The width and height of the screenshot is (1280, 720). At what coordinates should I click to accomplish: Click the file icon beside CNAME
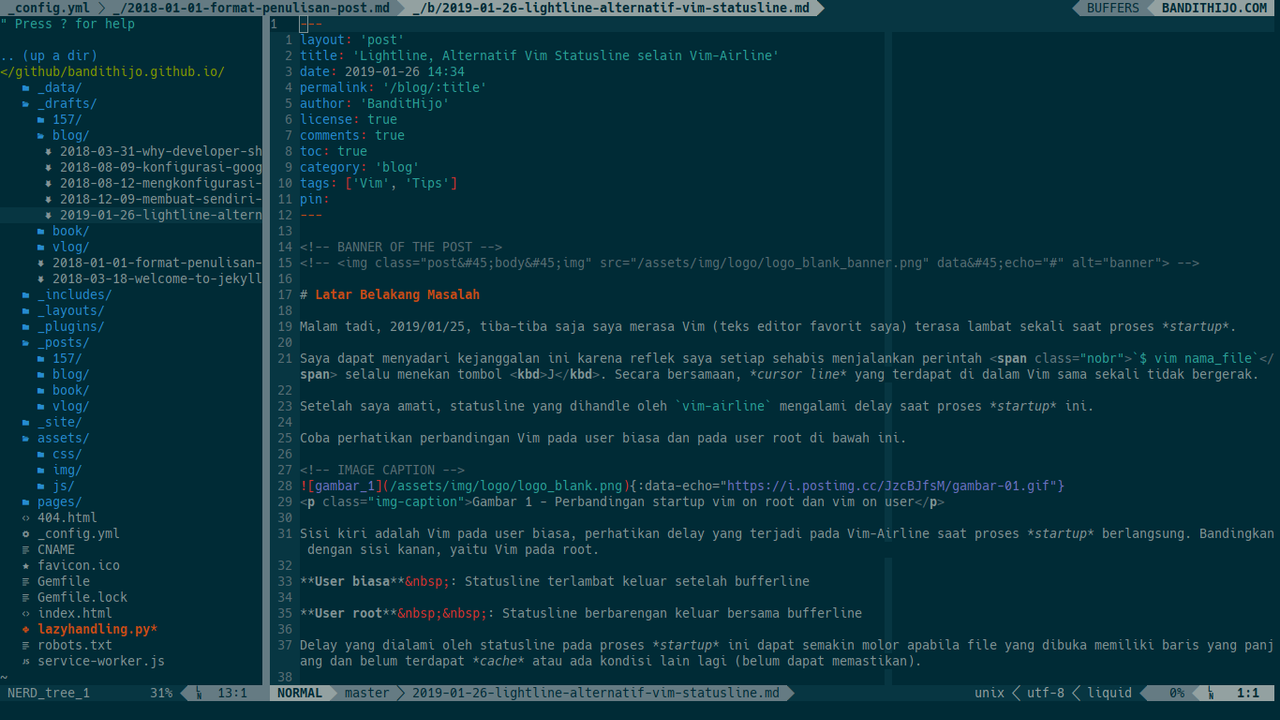point(26,550)
